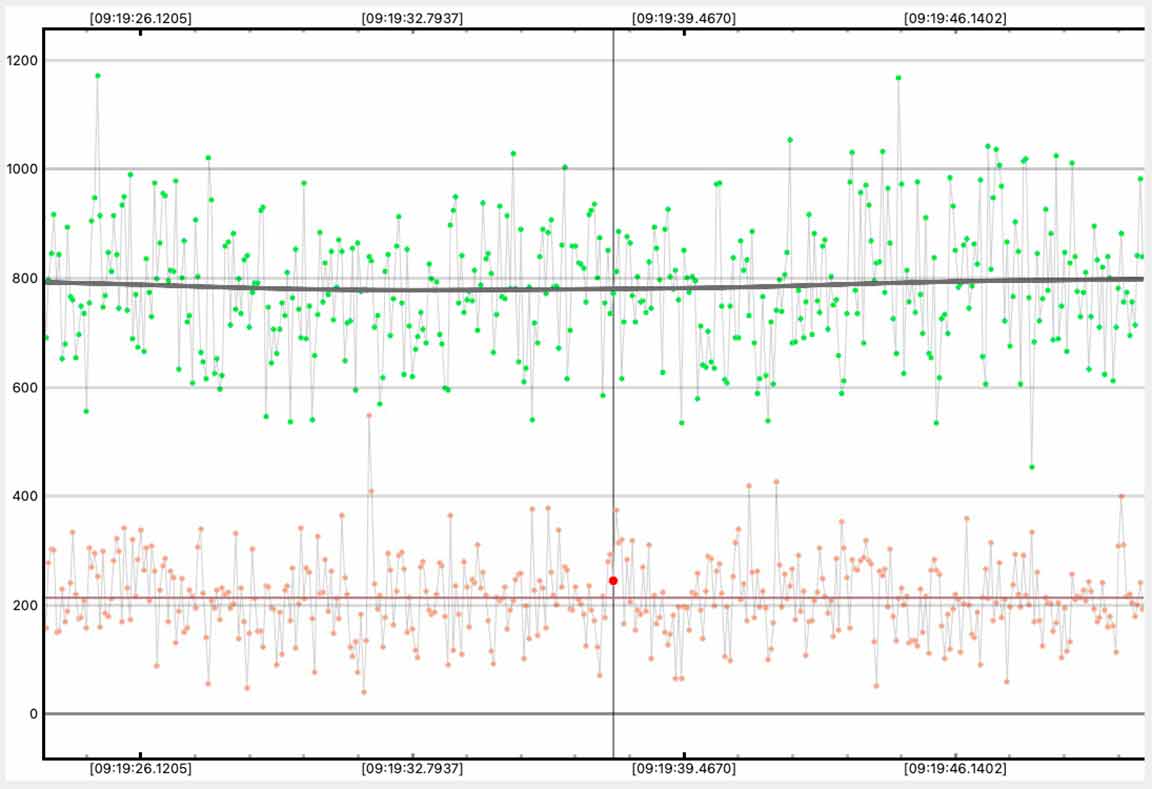Screen dimensions: 1152x789
Task: Pick the 800 value on the Y axis
Action: [25, 278]
